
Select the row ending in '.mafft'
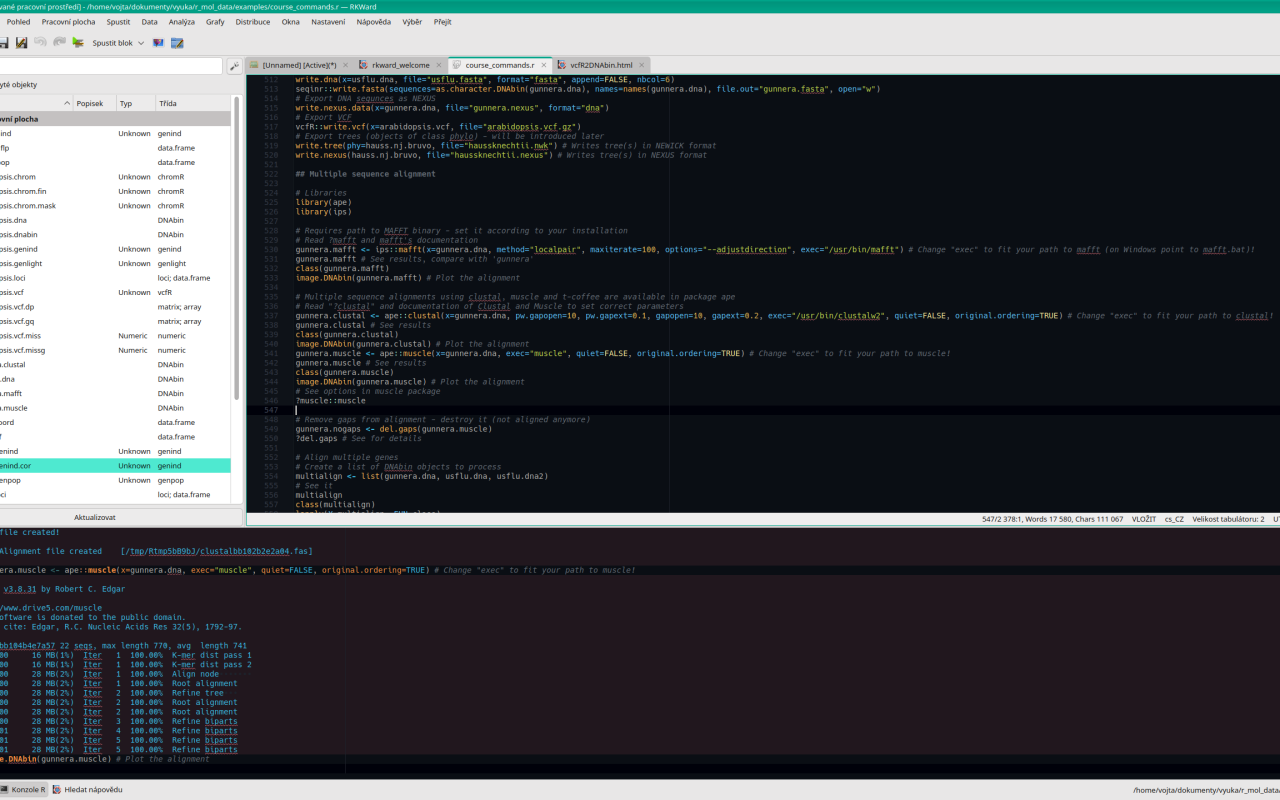[x=115, y=394]
